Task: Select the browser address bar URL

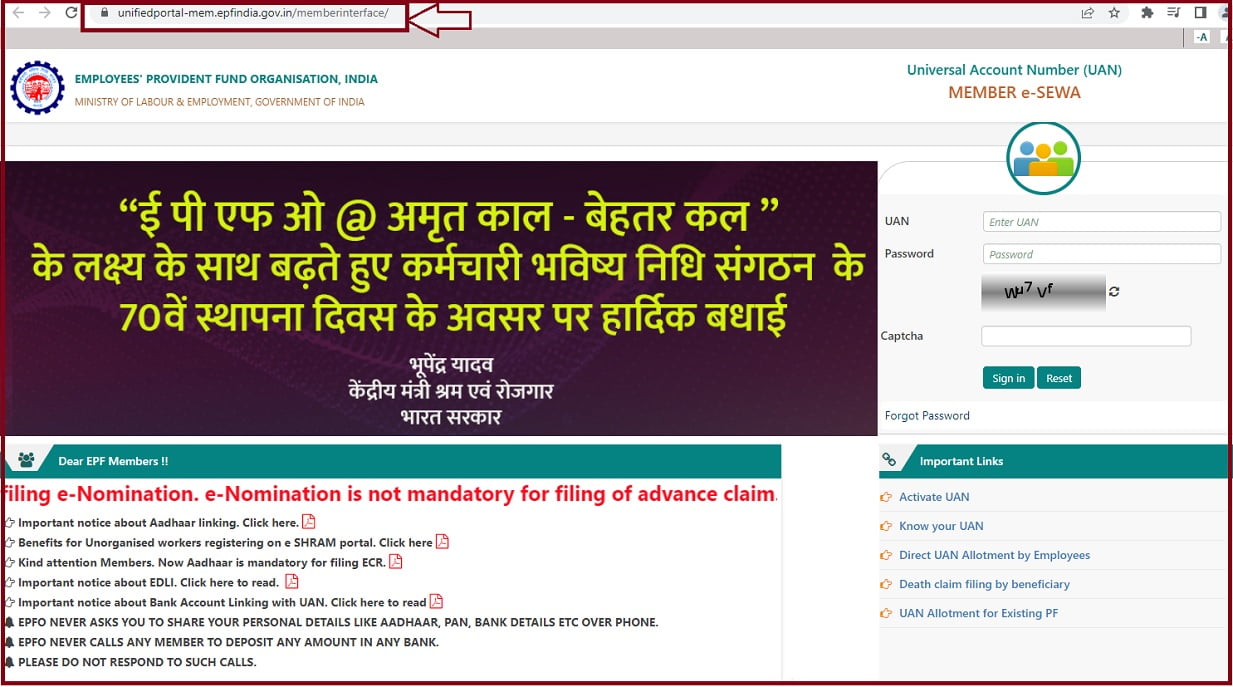Action: pos(253,13)
